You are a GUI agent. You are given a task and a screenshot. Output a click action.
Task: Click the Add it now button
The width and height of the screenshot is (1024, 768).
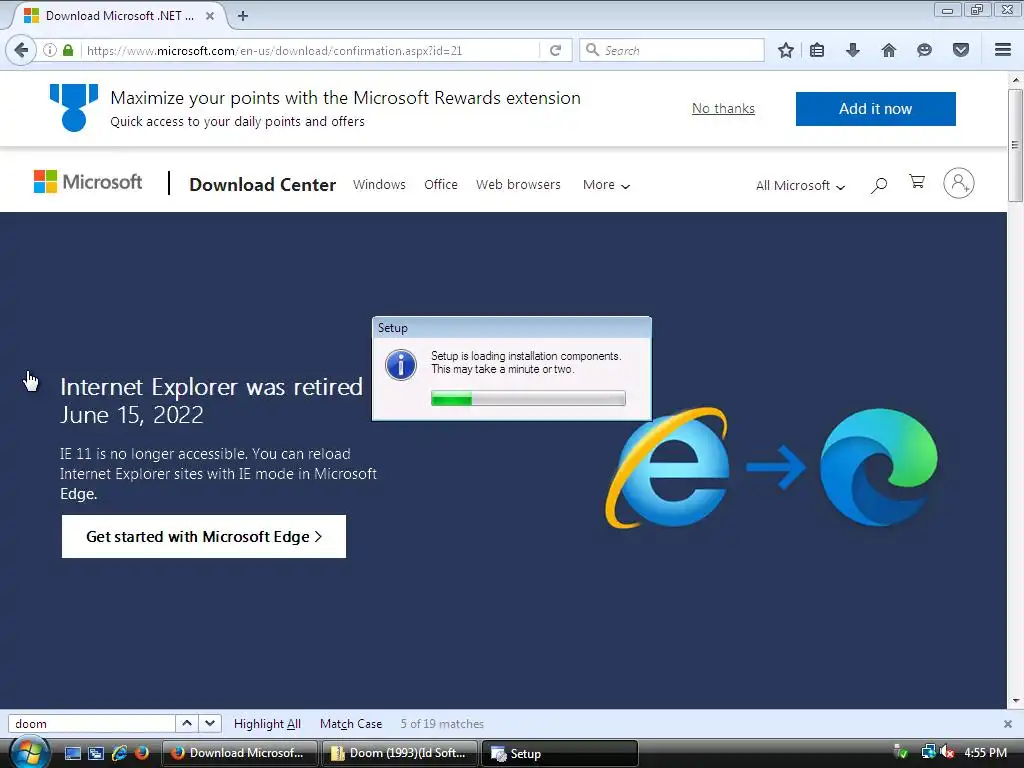tap(876, 109)
